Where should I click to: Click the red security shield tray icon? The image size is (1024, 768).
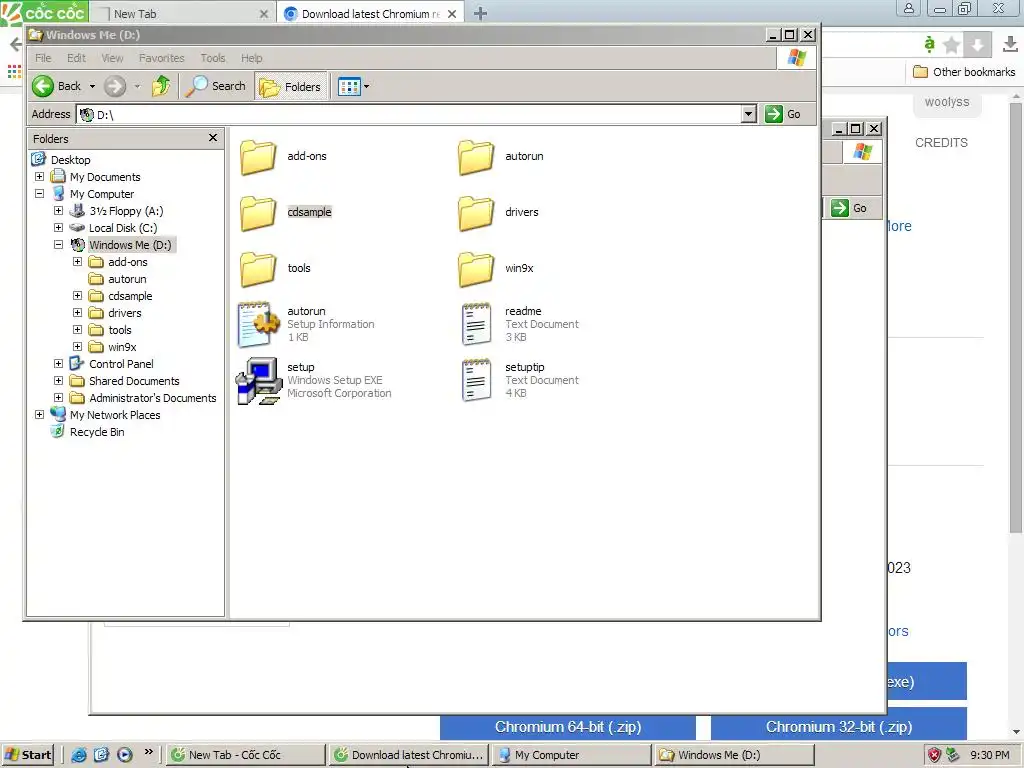935,755
